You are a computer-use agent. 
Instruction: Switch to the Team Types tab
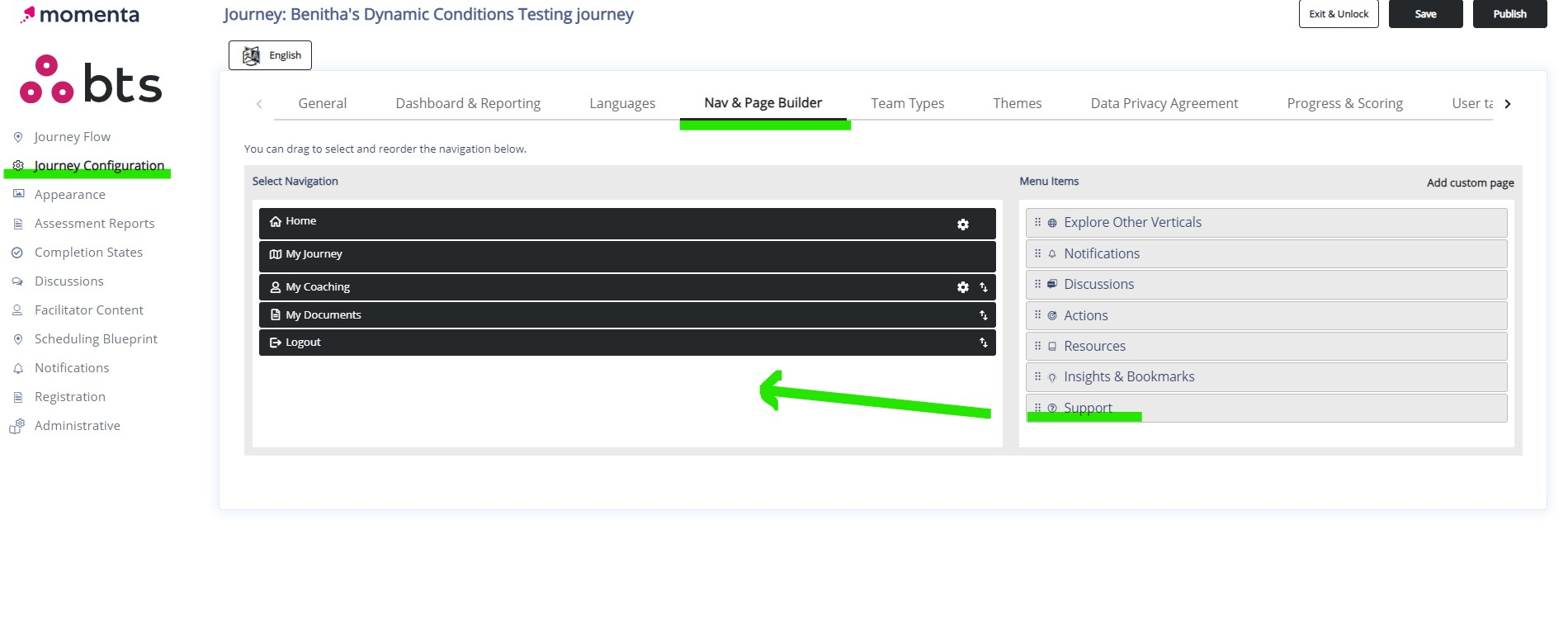(x=908, y=103)
